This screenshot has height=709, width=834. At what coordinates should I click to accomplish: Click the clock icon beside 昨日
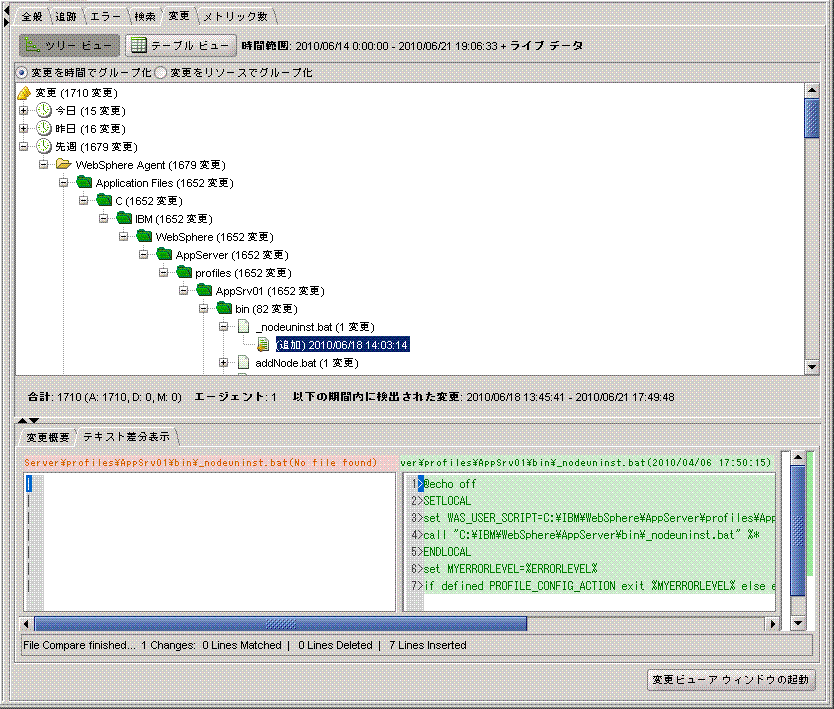point(44,129)
